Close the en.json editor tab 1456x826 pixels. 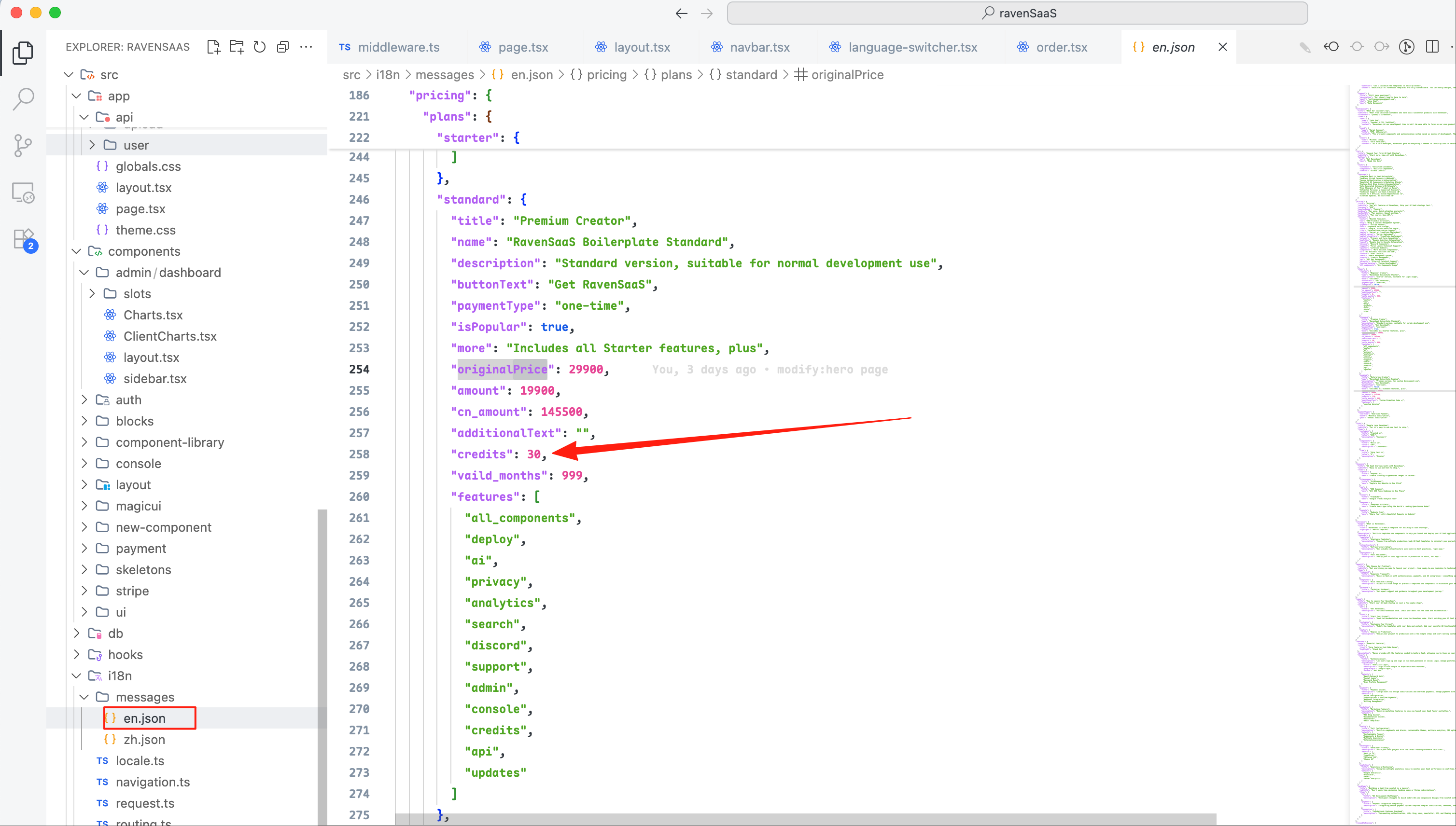pyautogui.click(x=1223, y=47)
